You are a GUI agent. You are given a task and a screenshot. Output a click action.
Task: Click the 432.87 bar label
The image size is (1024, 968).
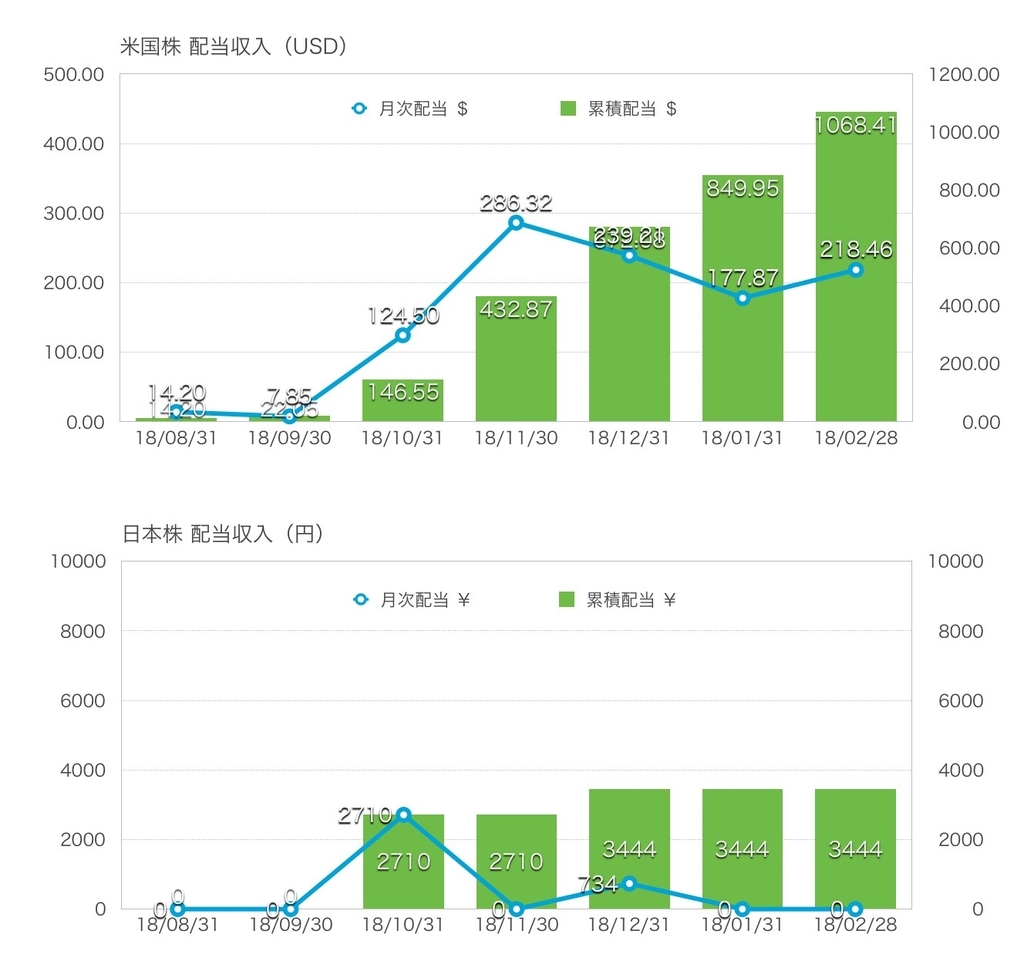[516, 309]
